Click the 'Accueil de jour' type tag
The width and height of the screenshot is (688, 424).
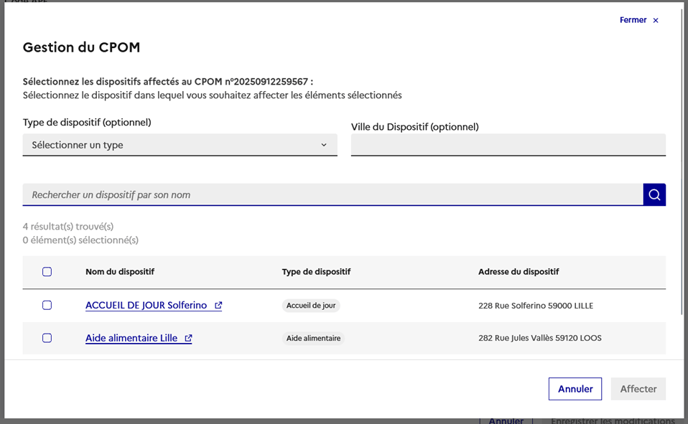311,306
